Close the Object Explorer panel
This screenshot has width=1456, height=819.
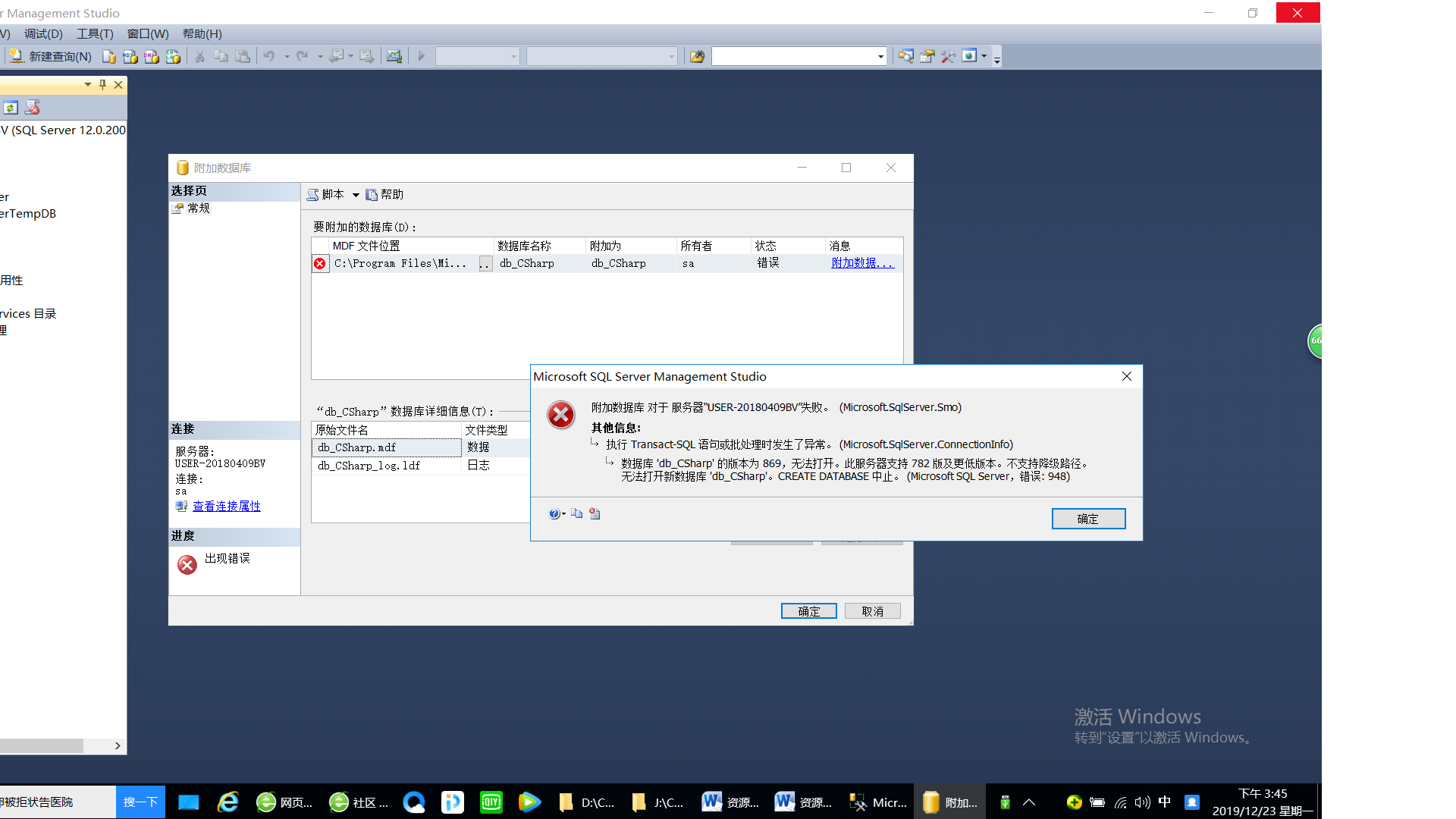[x=118, y=85]
